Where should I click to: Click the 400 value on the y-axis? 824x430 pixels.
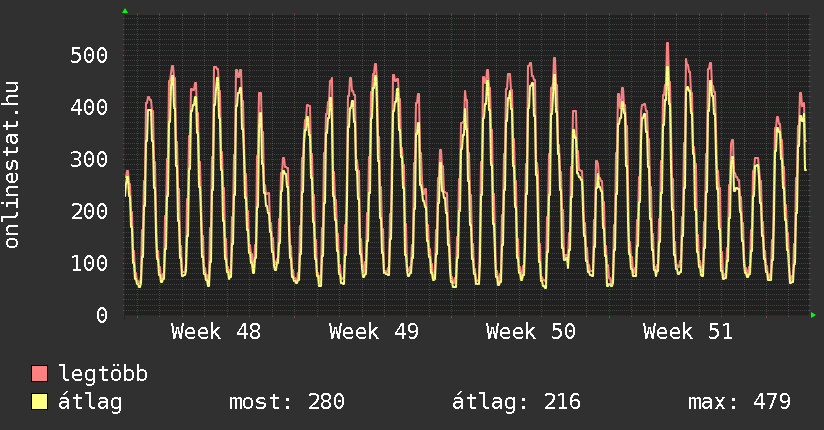click(89, 107)
